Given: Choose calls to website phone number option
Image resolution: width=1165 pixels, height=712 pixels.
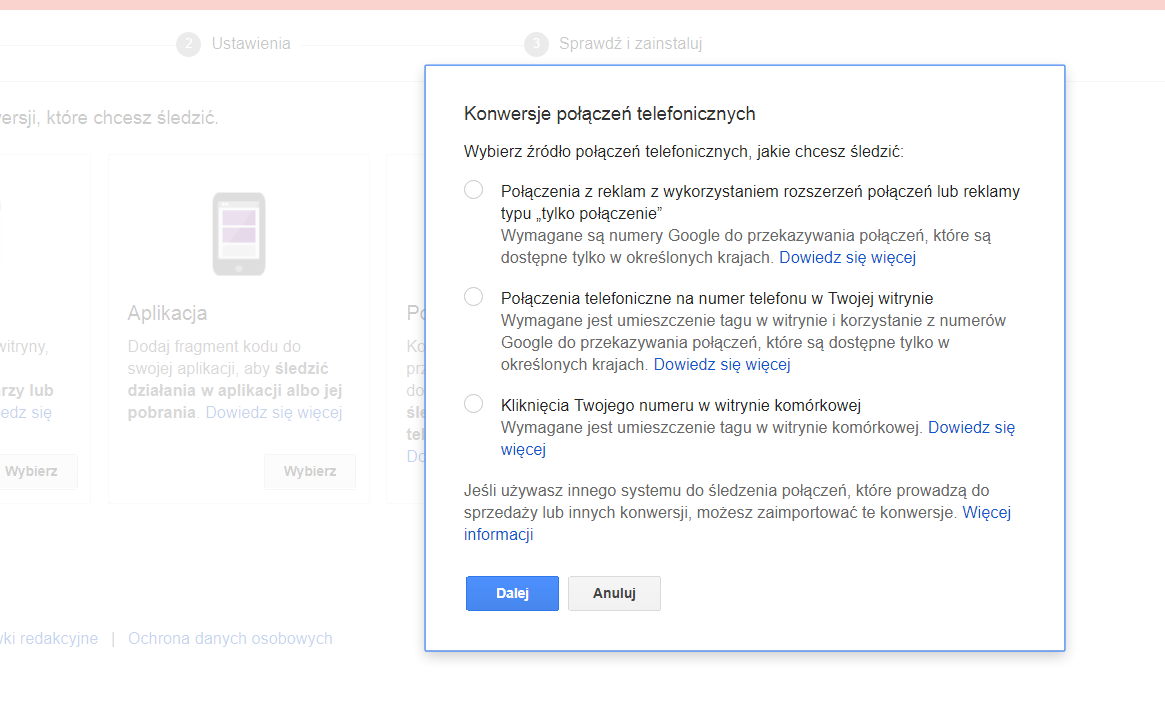Looking at the screenshot, I should [474, 297].
